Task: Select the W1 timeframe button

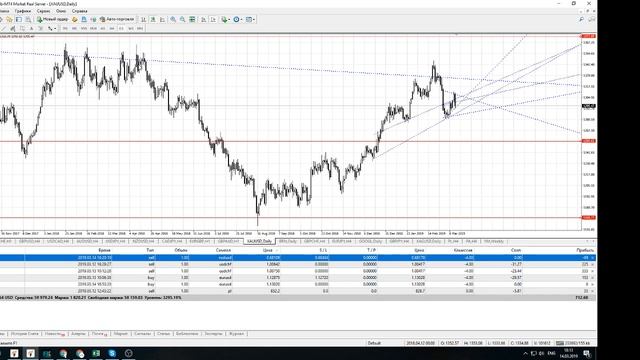Action: pyautogui.click(x=131, y=29)
